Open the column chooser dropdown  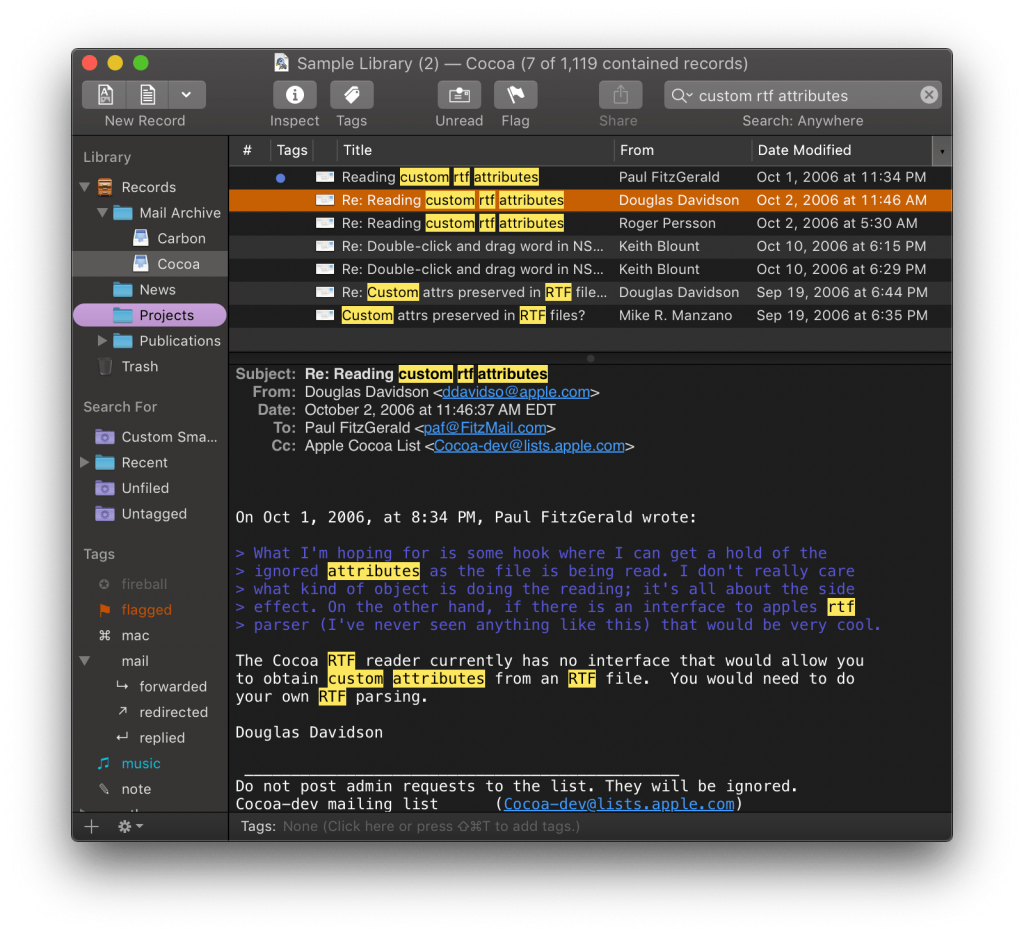(x=942, y=151)
